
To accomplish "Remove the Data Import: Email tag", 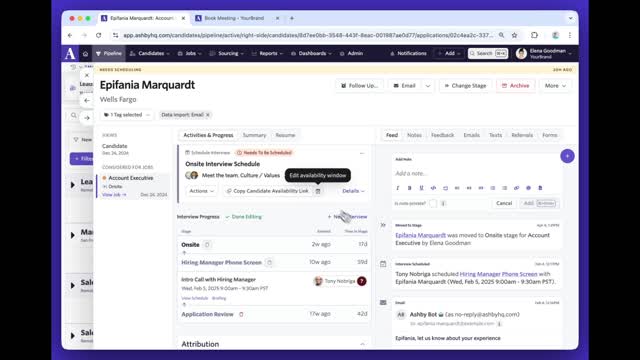I will pyautogui.click(x=208, y=115).
